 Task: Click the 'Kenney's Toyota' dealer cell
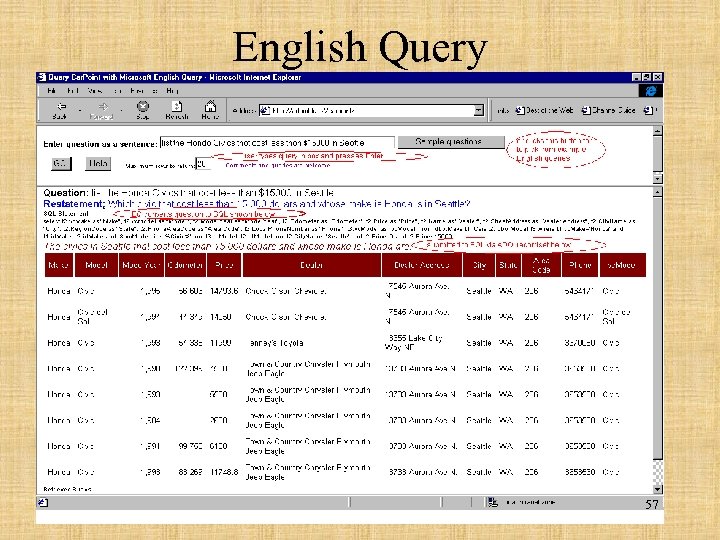point(276,343)
